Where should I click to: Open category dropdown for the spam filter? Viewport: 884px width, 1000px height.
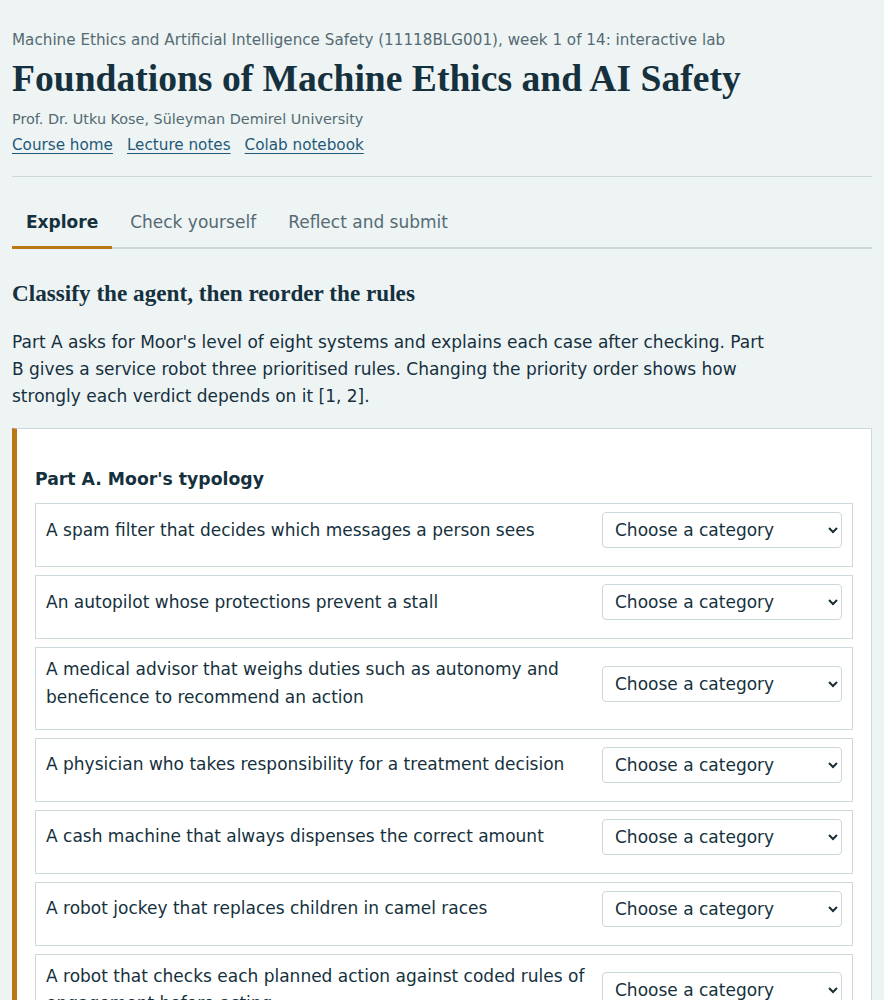pos(722,530)
